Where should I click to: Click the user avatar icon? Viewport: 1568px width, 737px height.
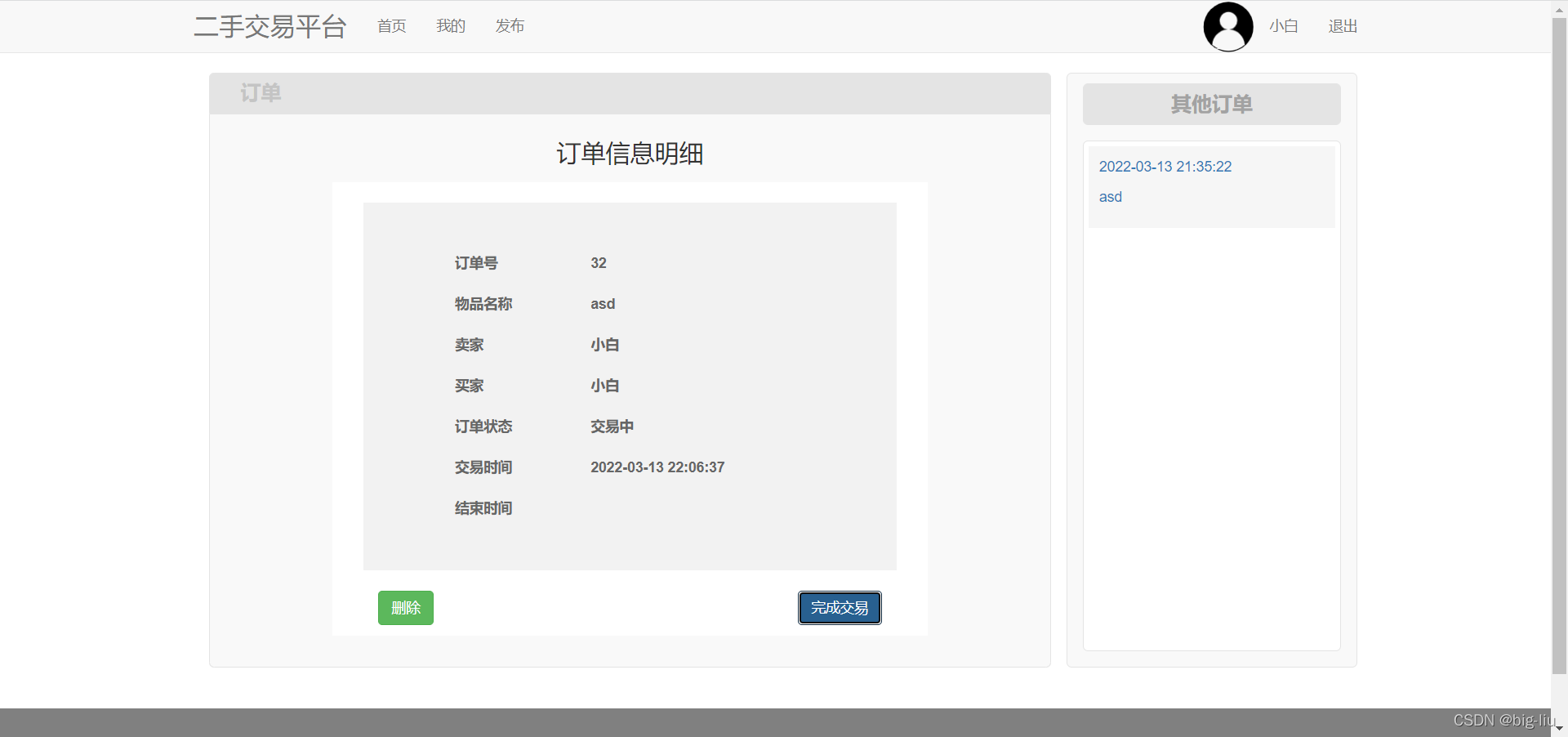[1228, 27]
